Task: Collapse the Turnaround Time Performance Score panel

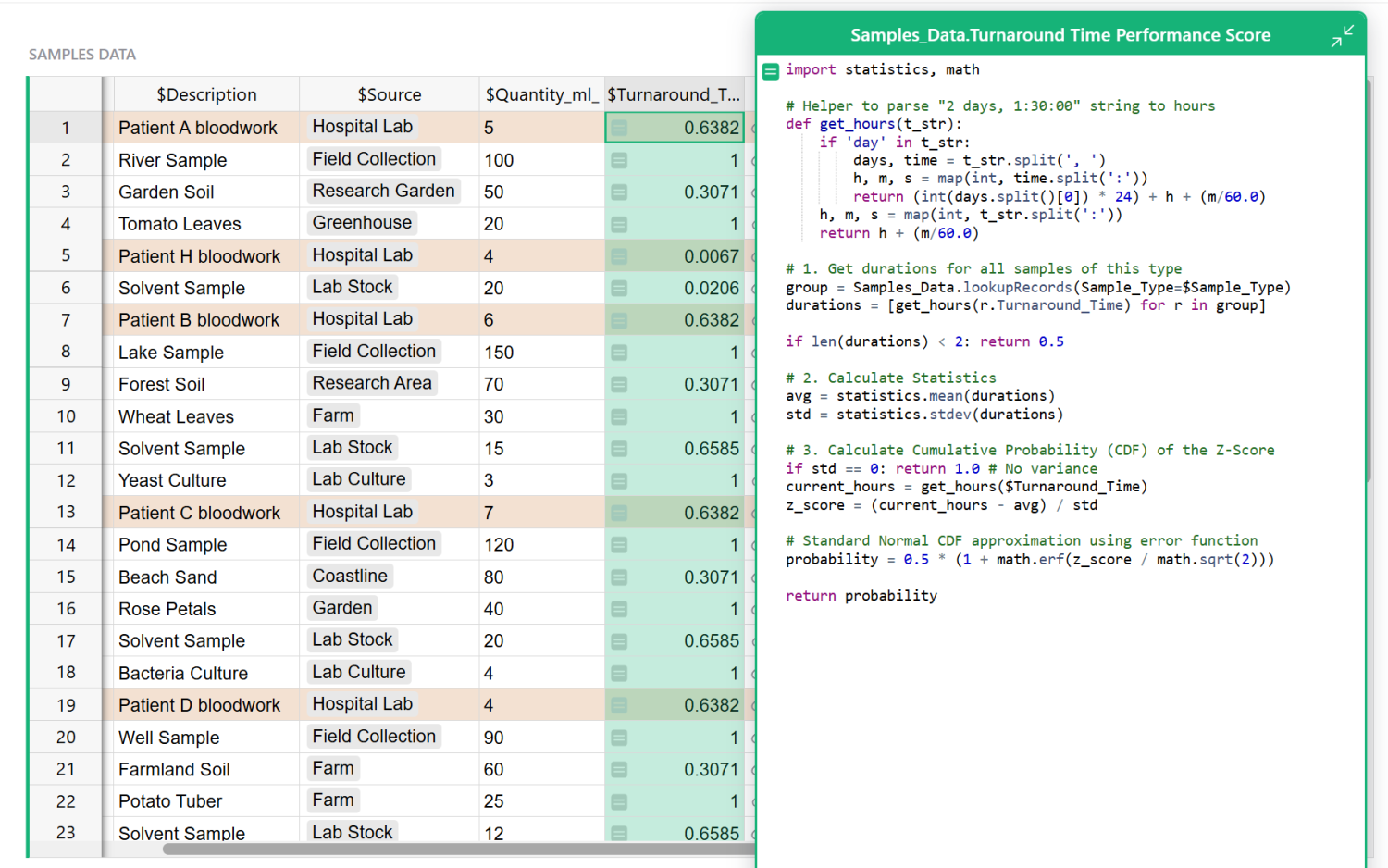Action: 1342,35
